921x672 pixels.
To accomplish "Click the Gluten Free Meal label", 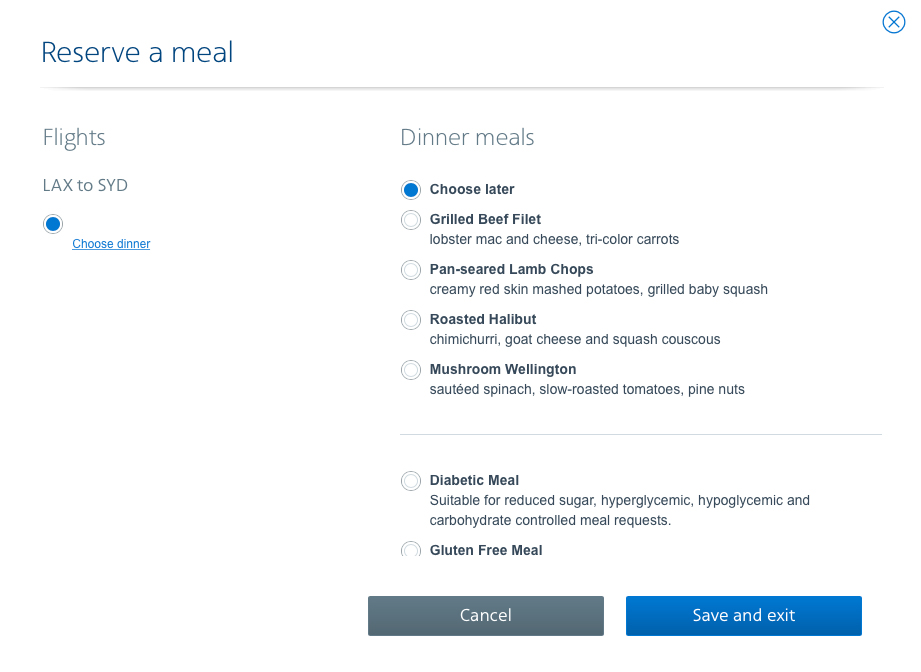I will coord(486,550).
